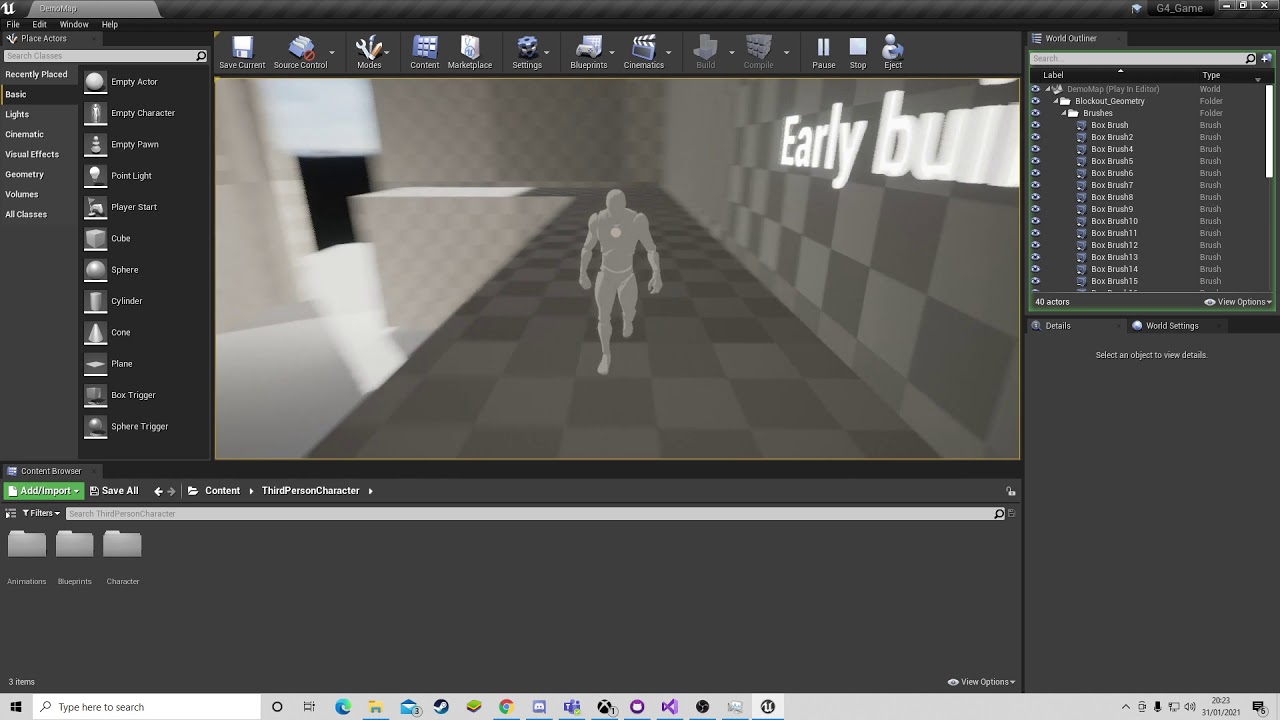Open the Content toolbar icon

[425, 52]
